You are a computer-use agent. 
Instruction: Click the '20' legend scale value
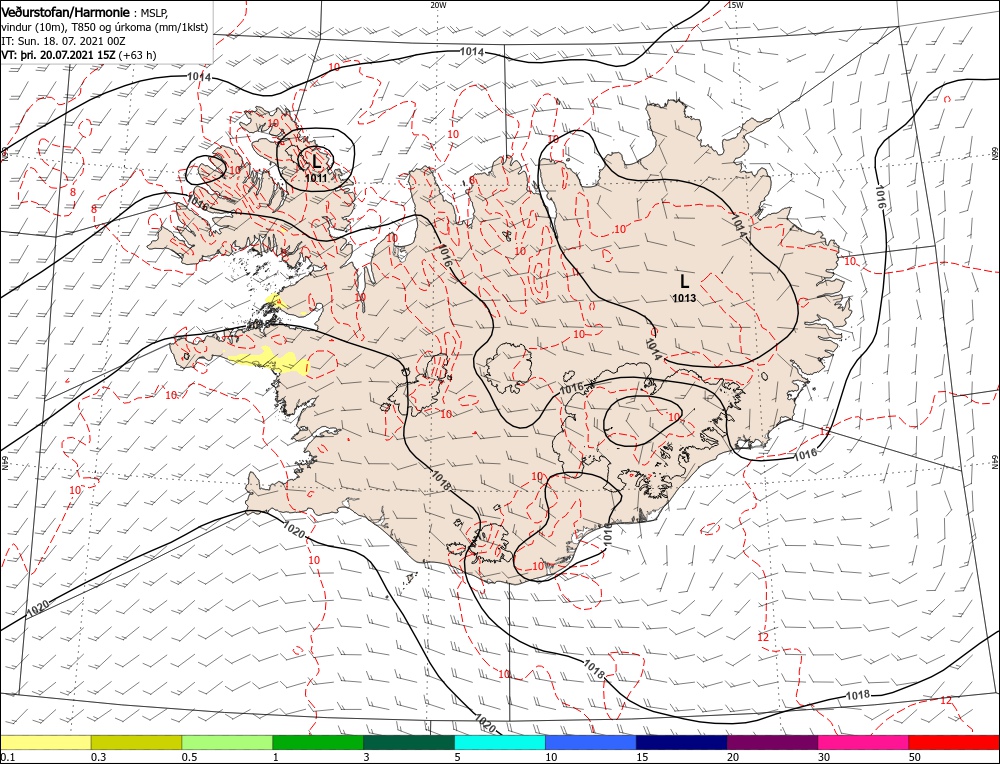(733, 757)
